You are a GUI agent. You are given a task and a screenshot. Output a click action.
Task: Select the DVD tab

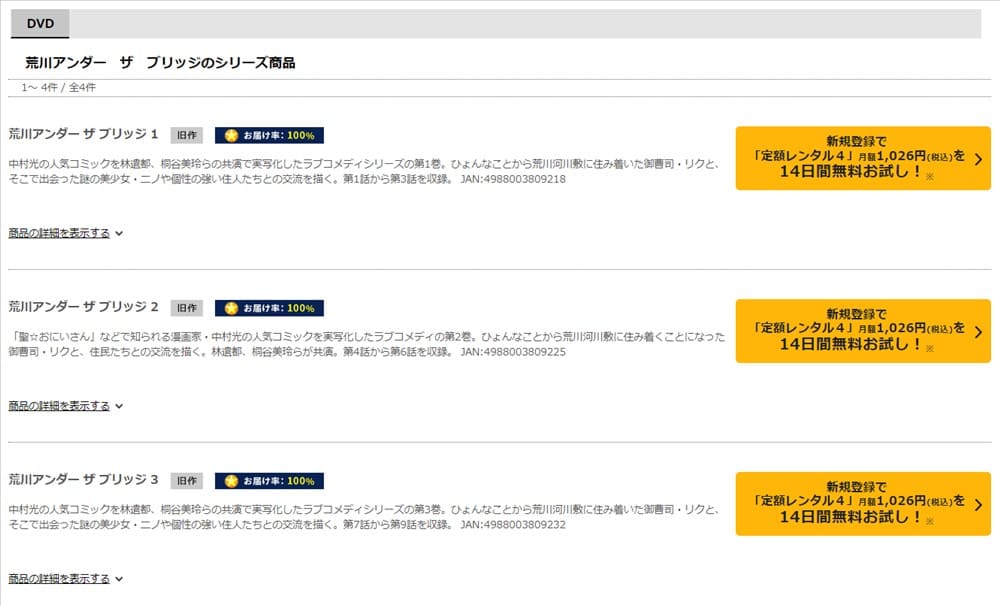40,23
